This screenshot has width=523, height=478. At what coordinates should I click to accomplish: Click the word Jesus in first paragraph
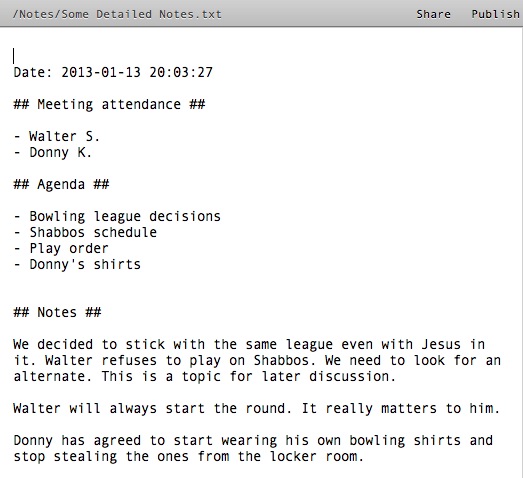pos(441,344)
